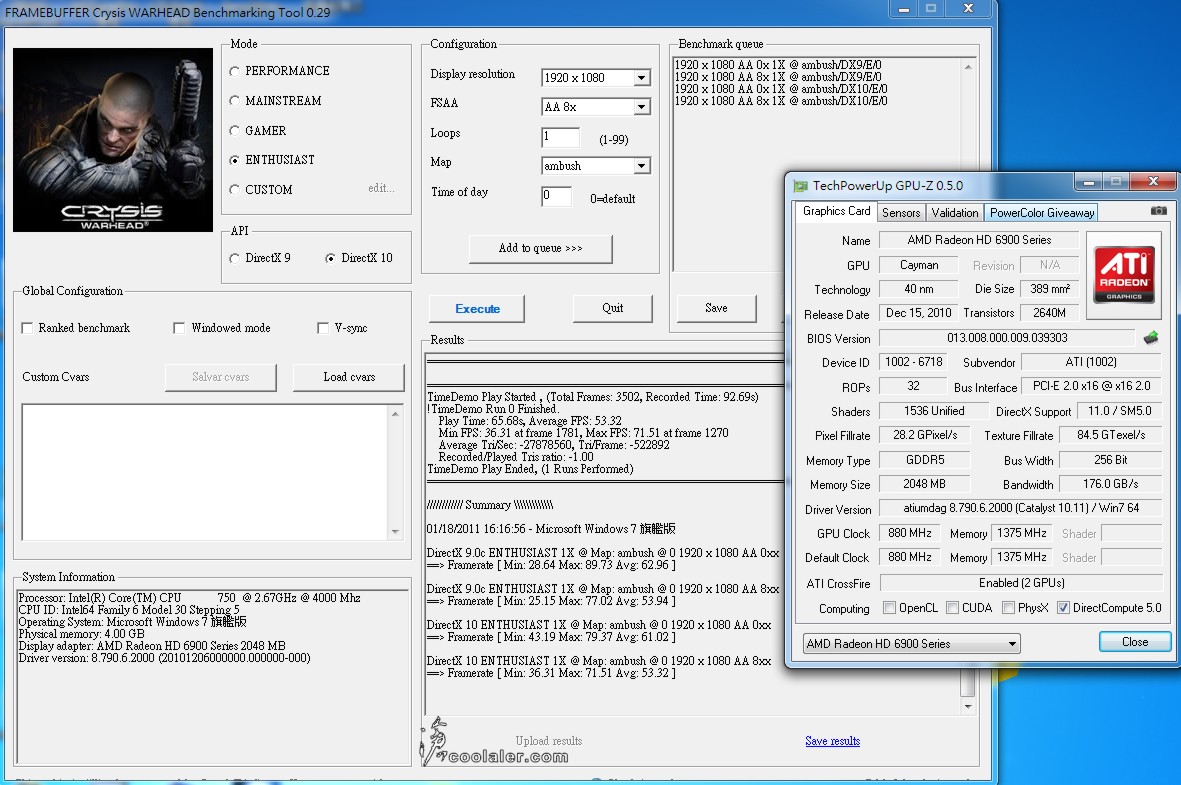Enable Ranked benchmark checkbox
The width and height of the screenshot is (1181, 785).
(27, 328)
